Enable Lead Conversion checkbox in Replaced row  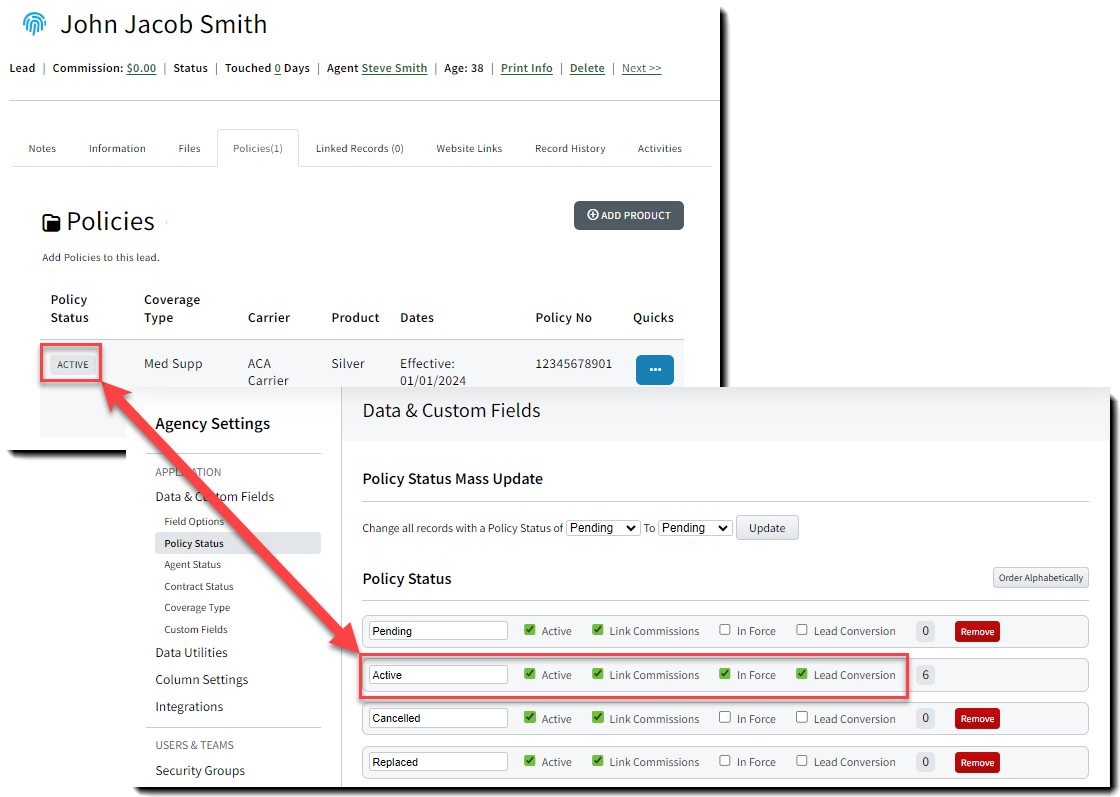pos(801,761)
